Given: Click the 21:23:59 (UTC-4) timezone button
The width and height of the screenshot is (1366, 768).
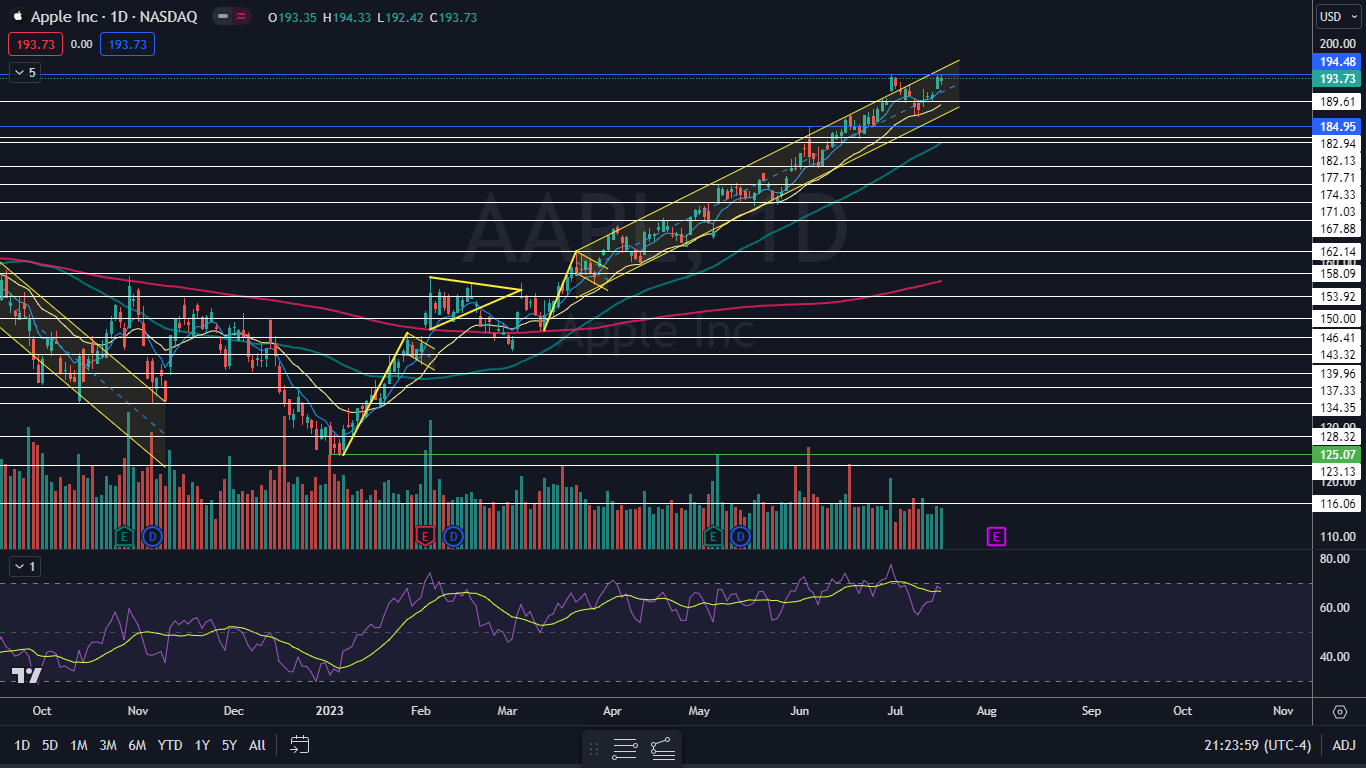Looking at the screenshot, I should tap(1257, 745).
